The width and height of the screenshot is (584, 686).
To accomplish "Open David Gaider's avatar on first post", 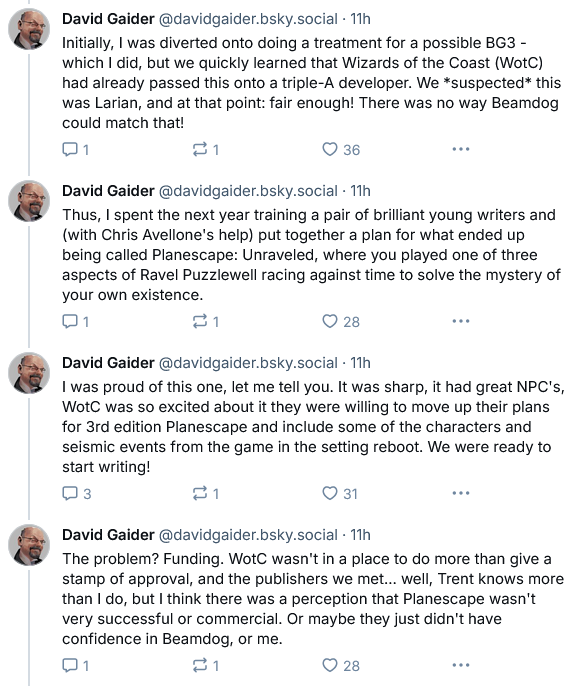I will [29, 29].
